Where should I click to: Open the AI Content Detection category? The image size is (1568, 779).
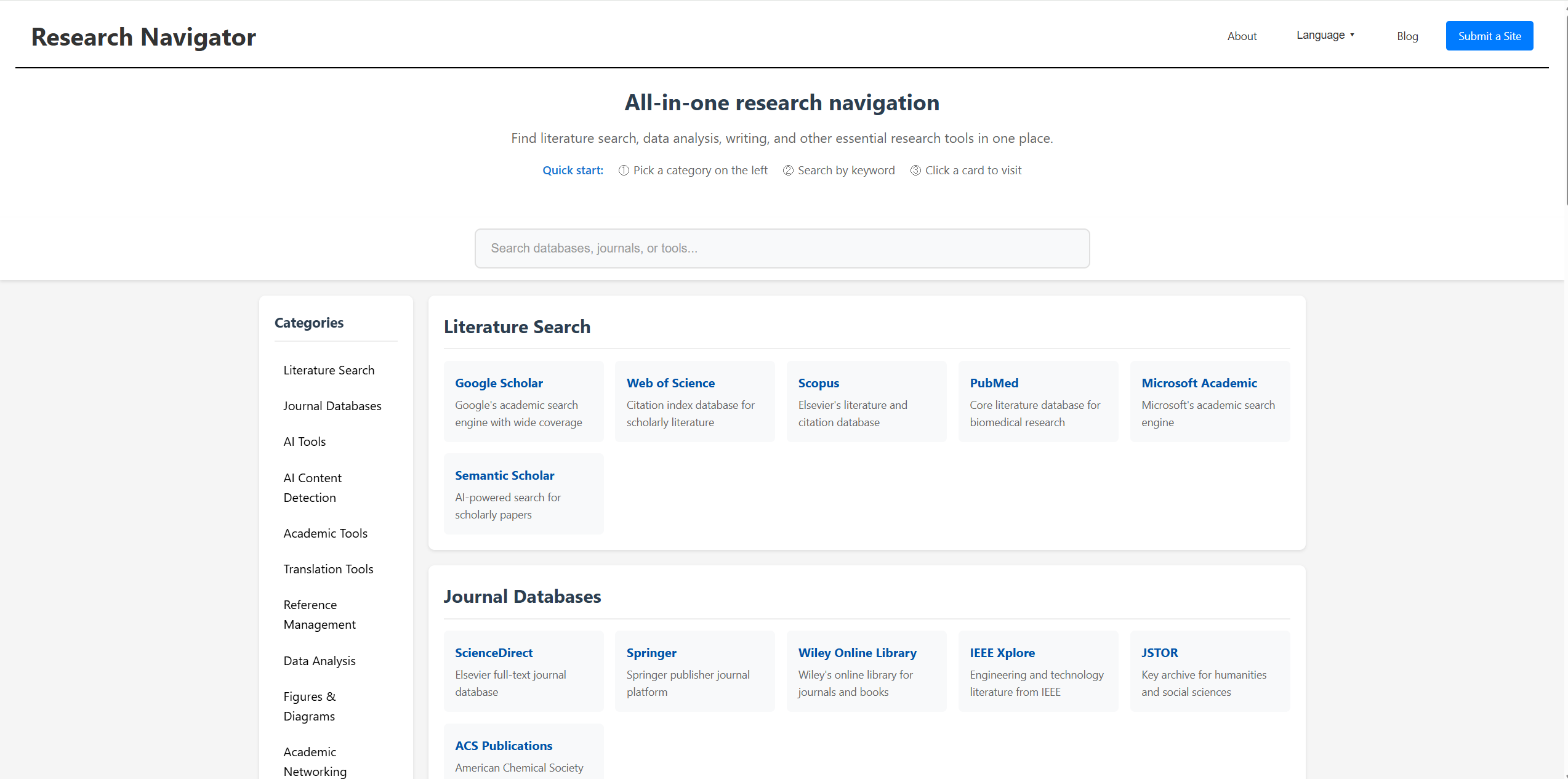[x=312, y=487]
